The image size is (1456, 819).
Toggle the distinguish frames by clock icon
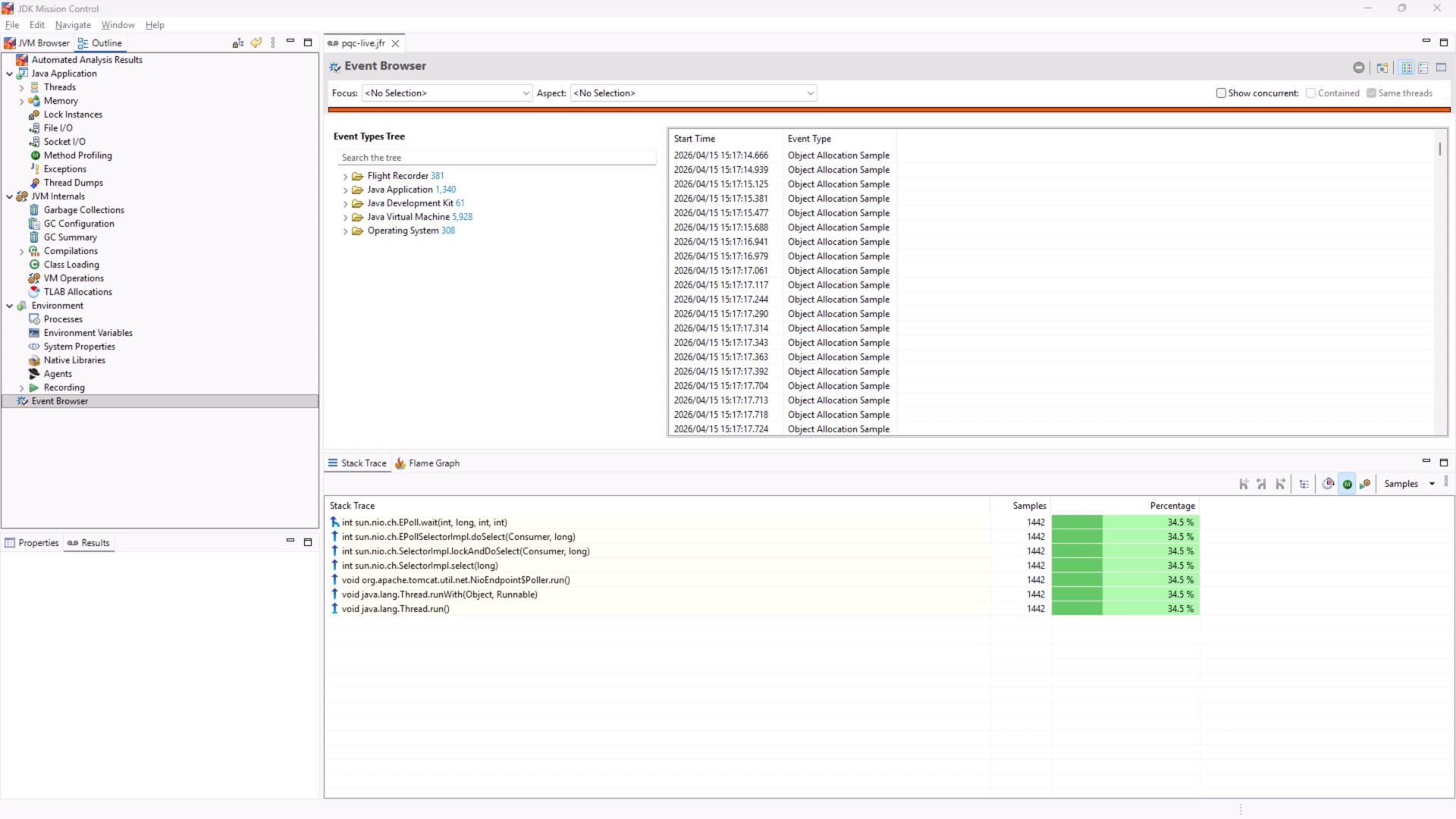1328,484
